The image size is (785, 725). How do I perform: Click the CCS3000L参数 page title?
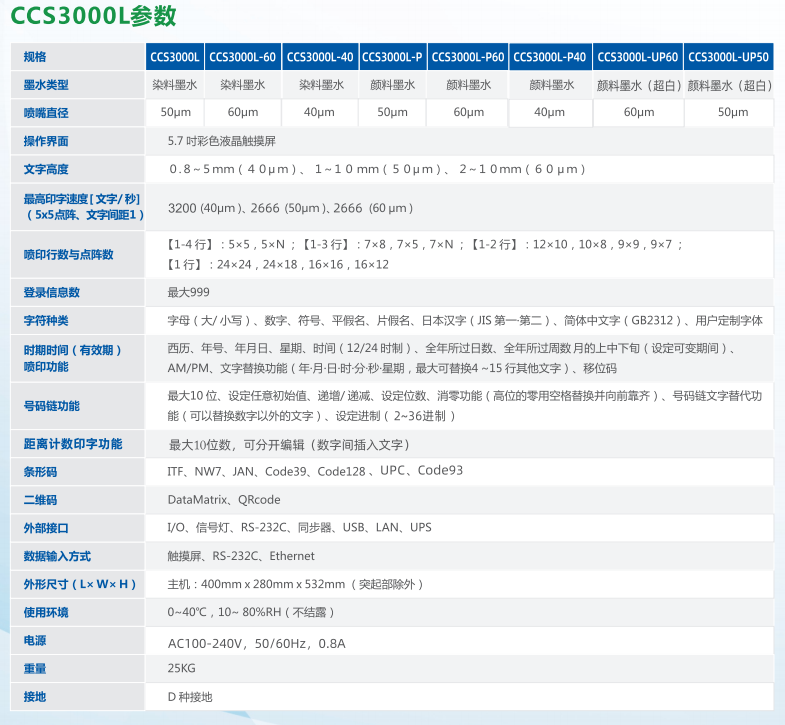(93, 17)
